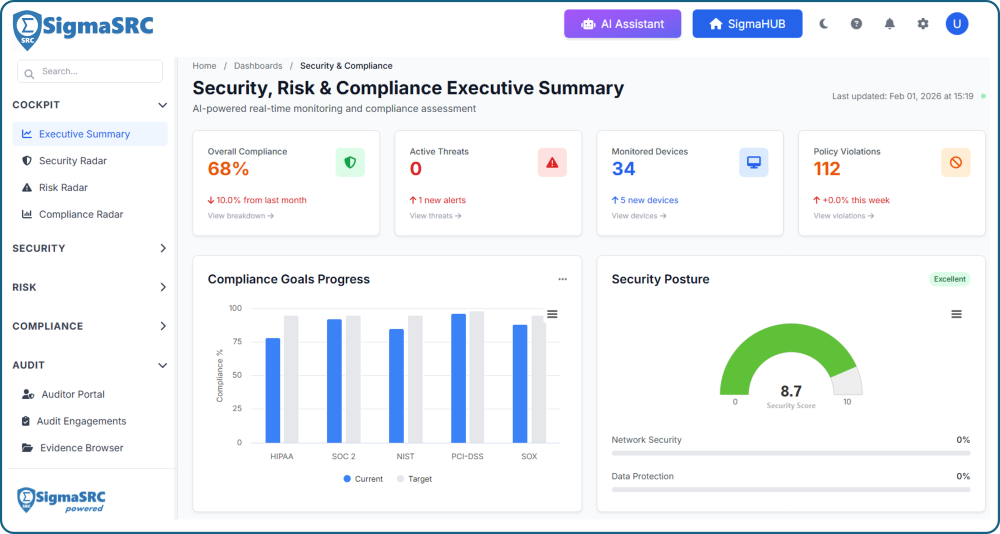
Task: Click the 34 monitored devices value
Action: [624, 169]
